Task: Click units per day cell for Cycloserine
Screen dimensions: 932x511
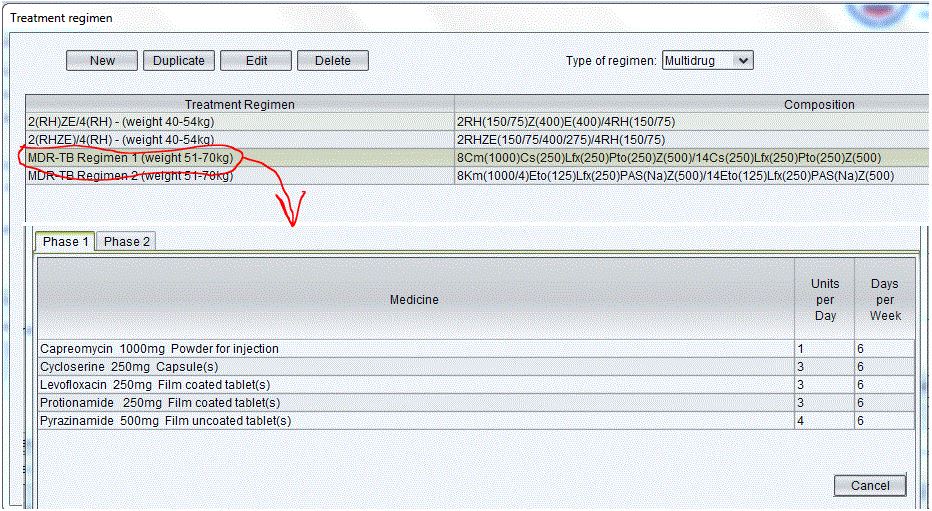Action: [x=824, y=367]
